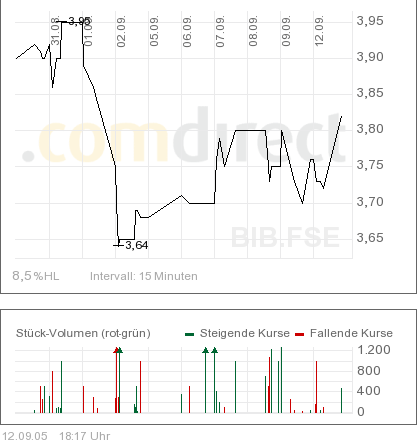Select the red Fallende Kurse legend swatch
The image size is (417, 443).
pyautogui.click(x=300, y=334)
